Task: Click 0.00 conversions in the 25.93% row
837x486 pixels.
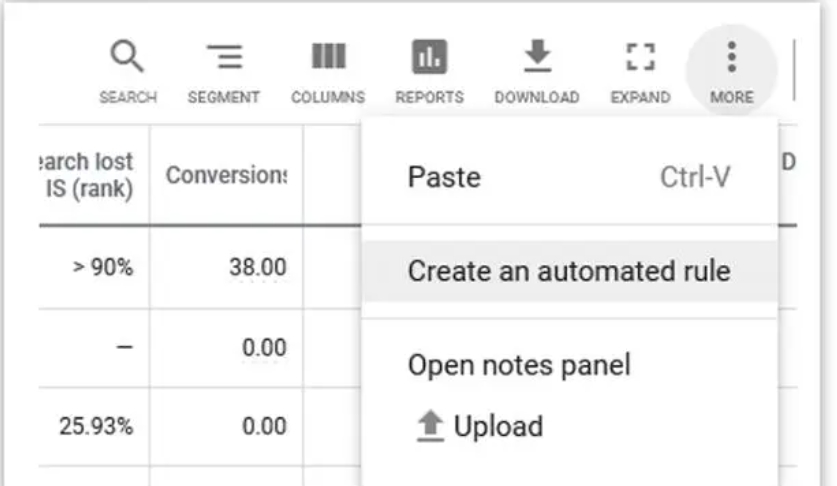Action: pos(264,426)
